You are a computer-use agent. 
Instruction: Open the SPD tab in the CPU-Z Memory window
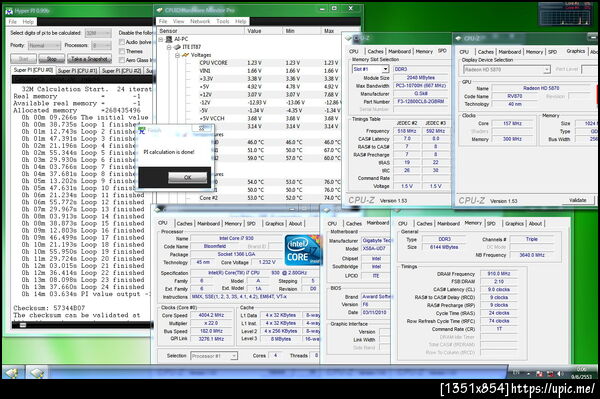(491, 223)
